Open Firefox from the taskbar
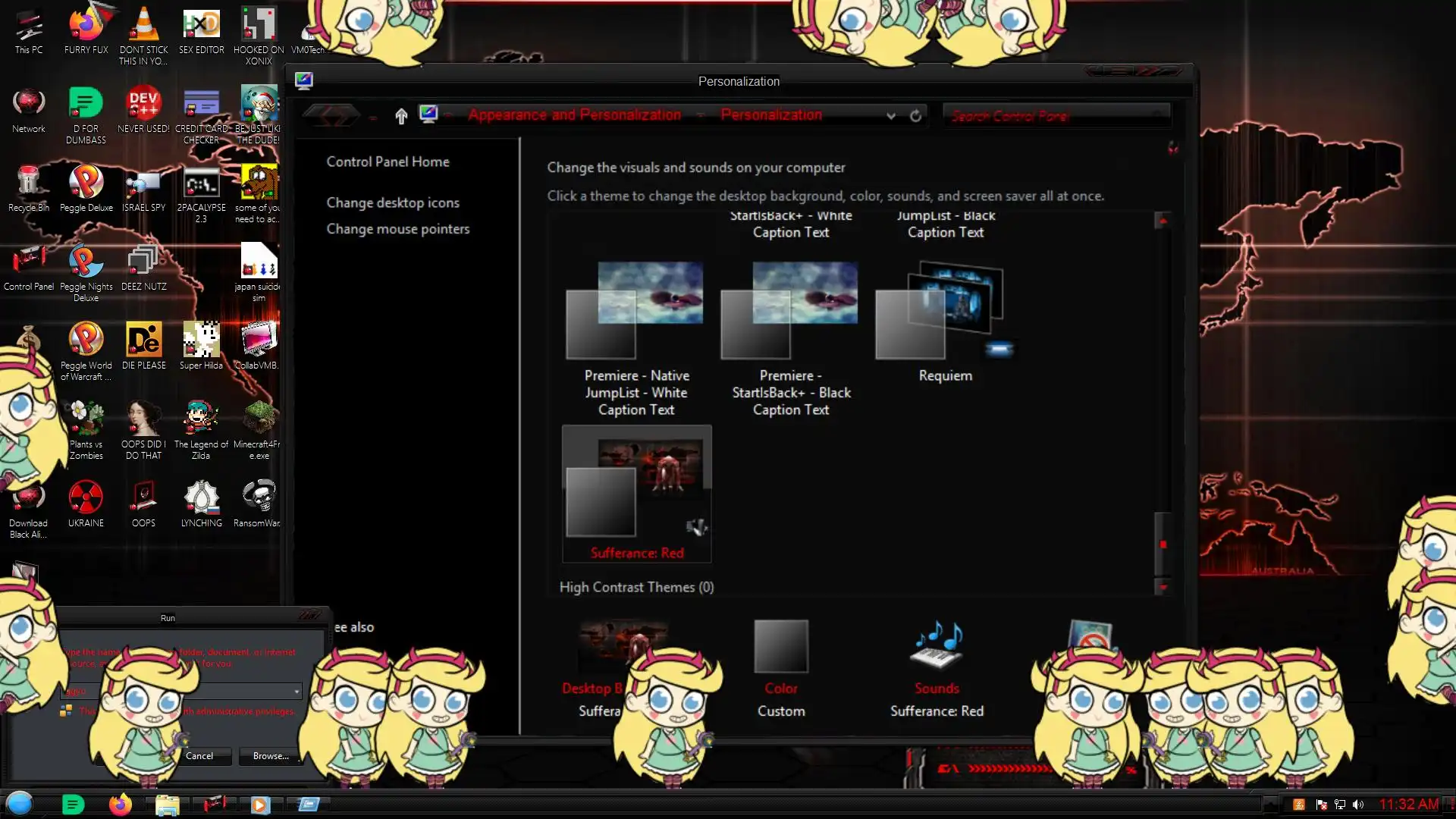The height and width of the screenshot is (819, 1456). point(120,804)
